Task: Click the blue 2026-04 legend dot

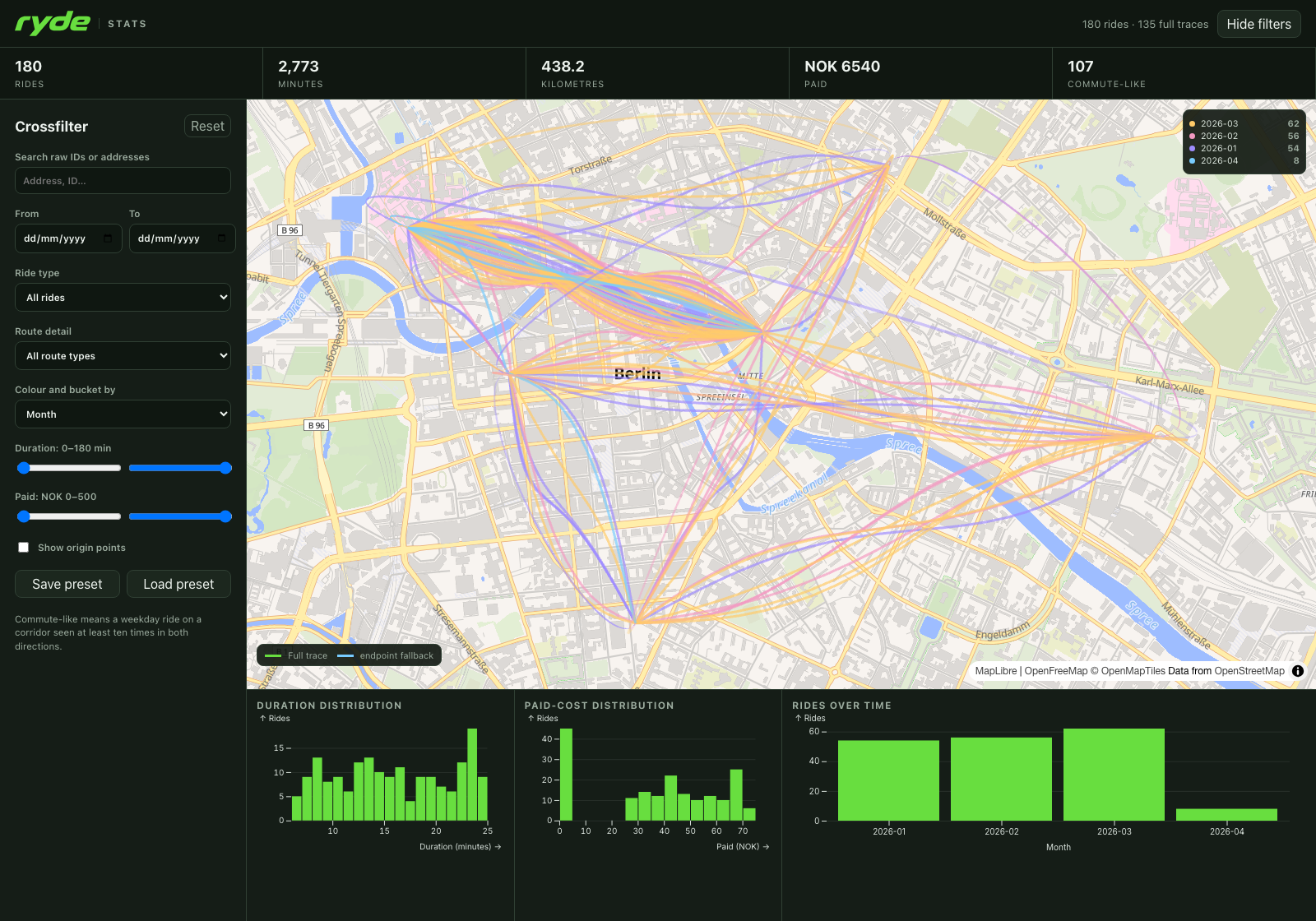Action: (x=1193, y=161)
